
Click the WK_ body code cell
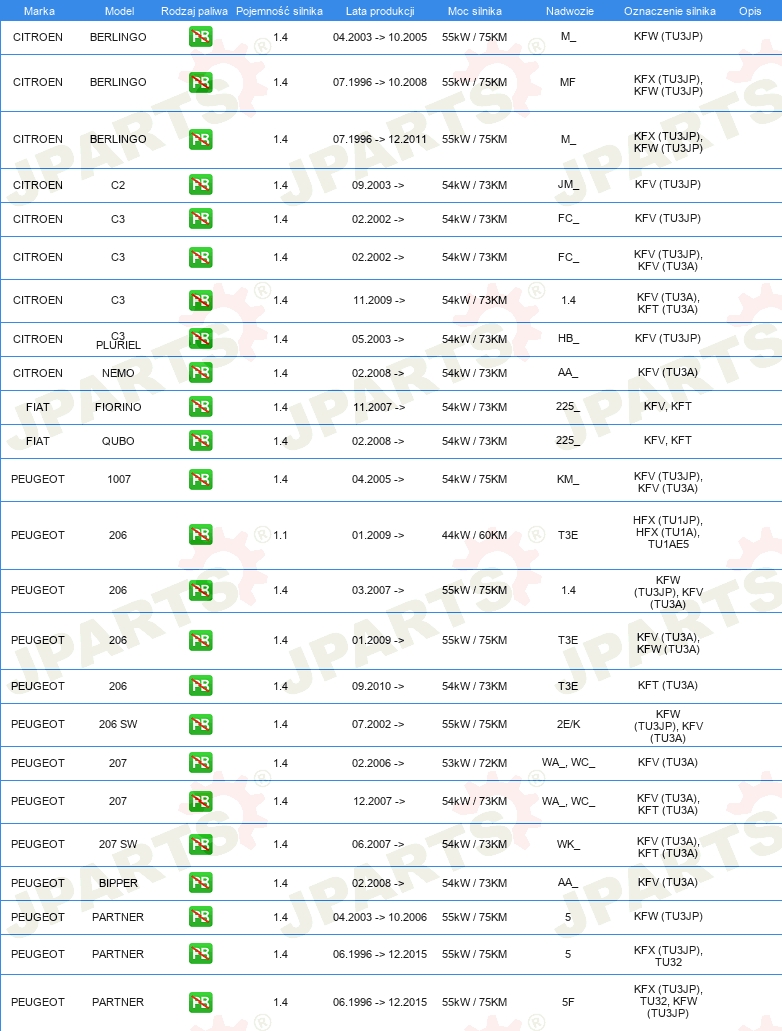point(568,844)
